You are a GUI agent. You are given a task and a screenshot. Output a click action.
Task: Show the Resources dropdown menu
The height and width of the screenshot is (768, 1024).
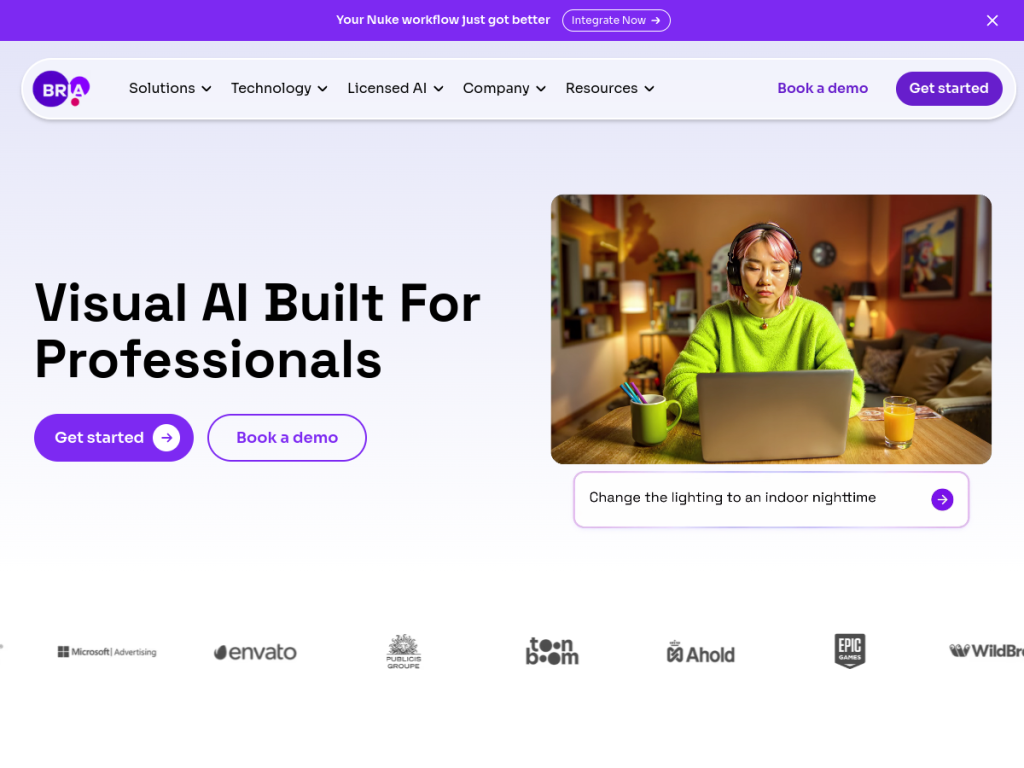[x=610, y=88]
